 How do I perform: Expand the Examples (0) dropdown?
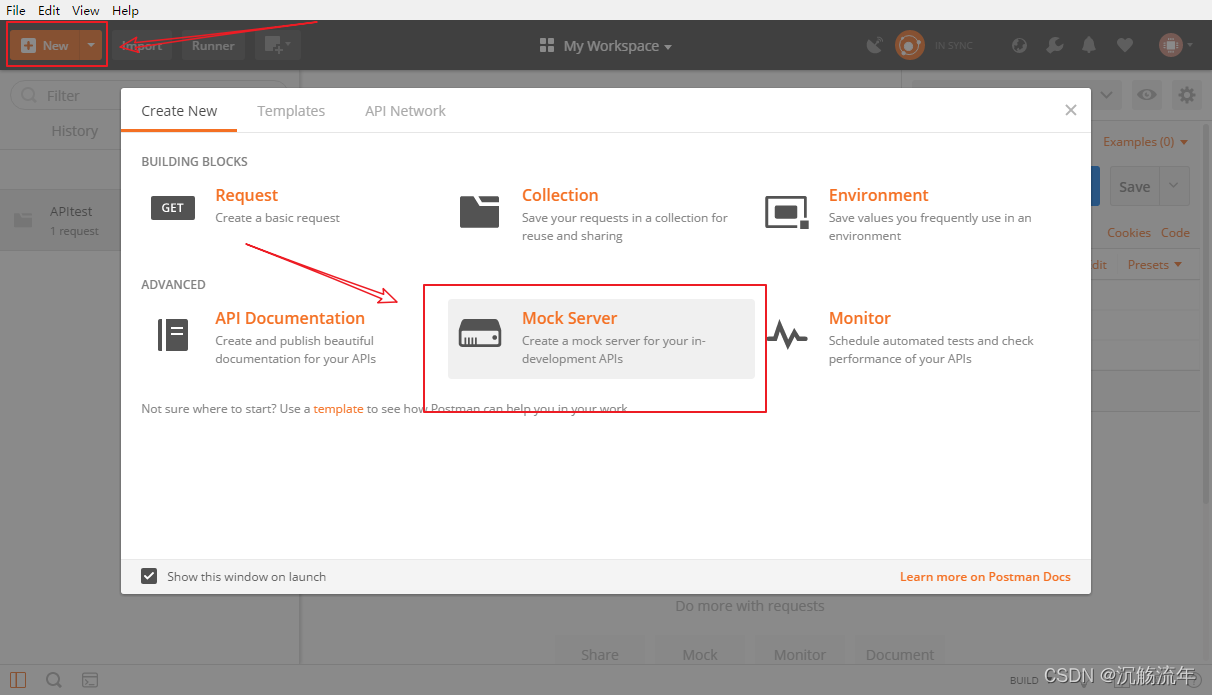tap(1145, 142)
